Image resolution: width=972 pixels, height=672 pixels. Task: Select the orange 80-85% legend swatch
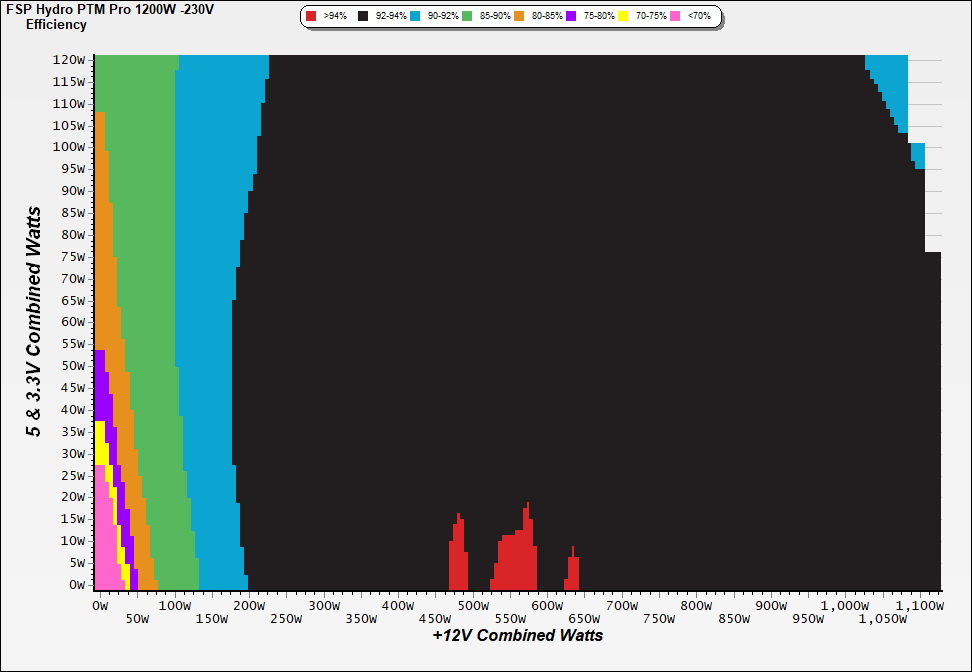pos(519,17)
